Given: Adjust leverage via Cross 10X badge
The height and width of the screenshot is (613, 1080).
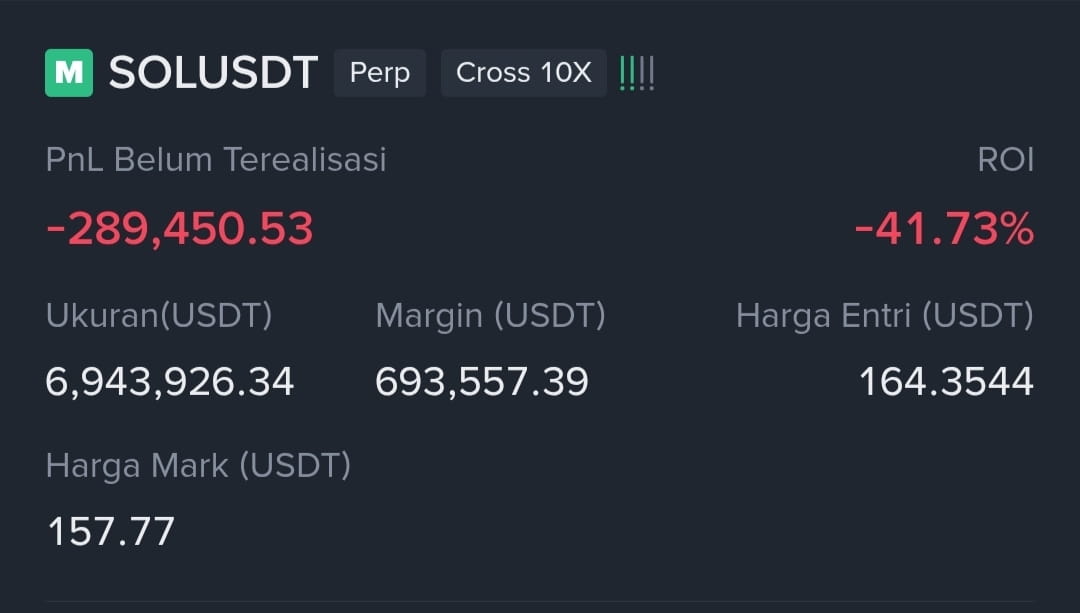Looking at the screenshot, I should tap(523, 72).
